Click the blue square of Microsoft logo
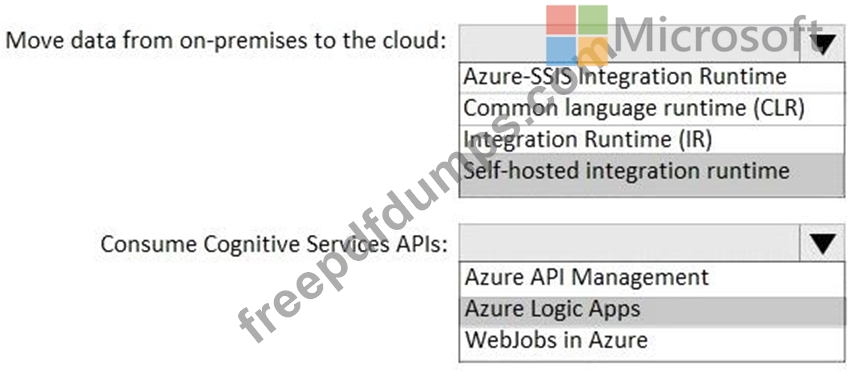The height and width of the screenshot is (377, 858). click(561, 51)
